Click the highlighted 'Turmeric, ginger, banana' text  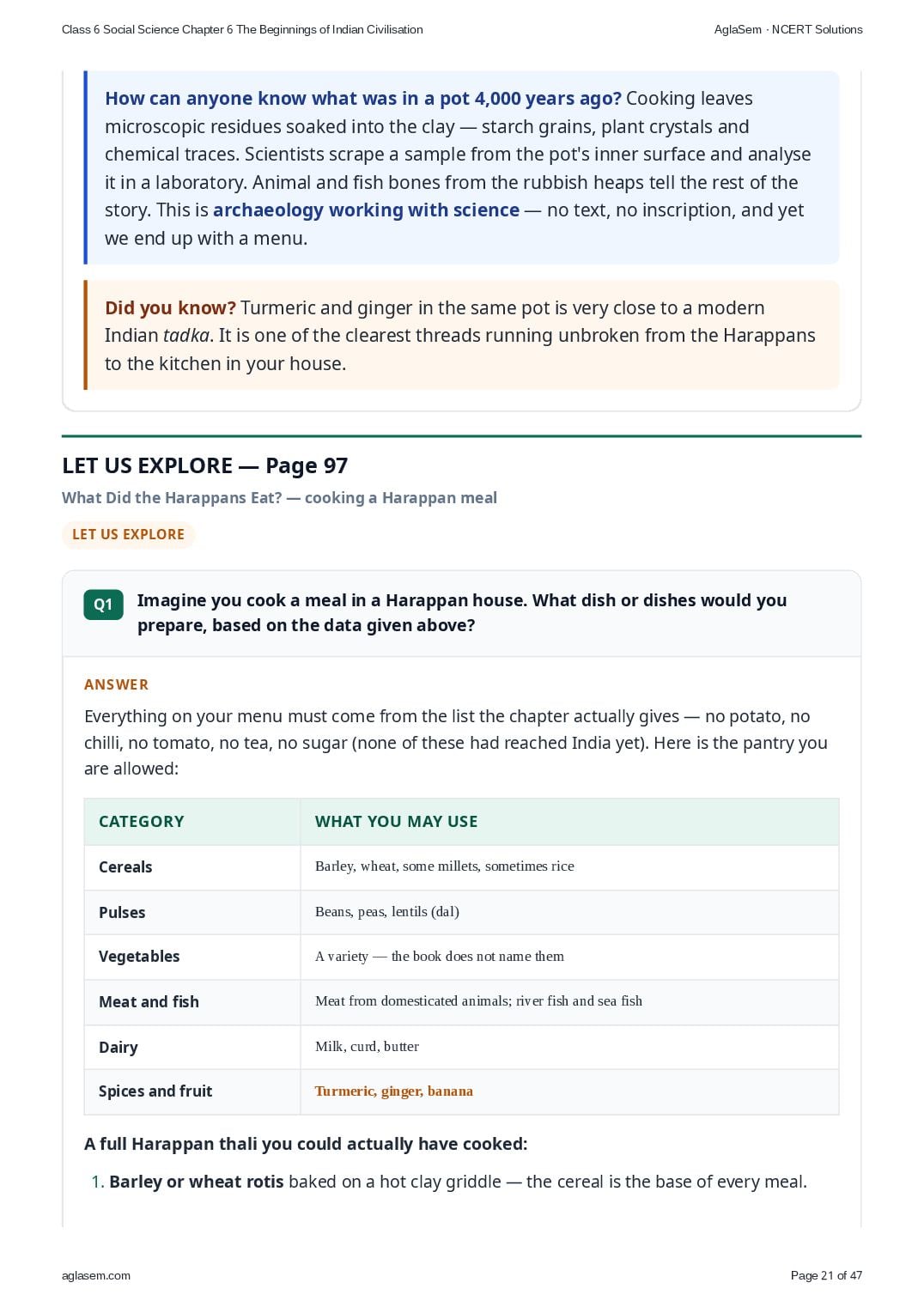point(393,1091)
